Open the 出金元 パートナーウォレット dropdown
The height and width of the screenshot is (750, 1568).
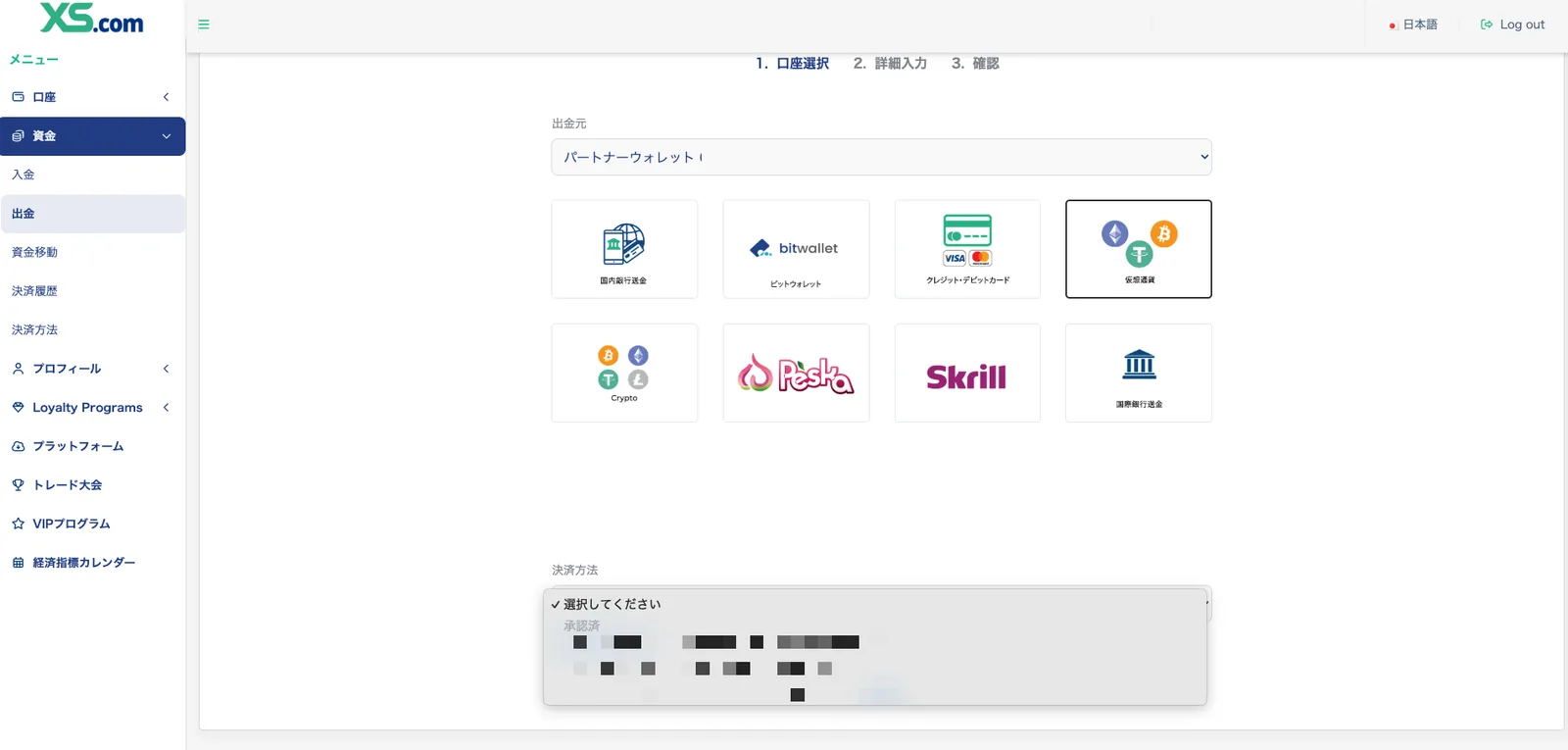coord(881,157)
